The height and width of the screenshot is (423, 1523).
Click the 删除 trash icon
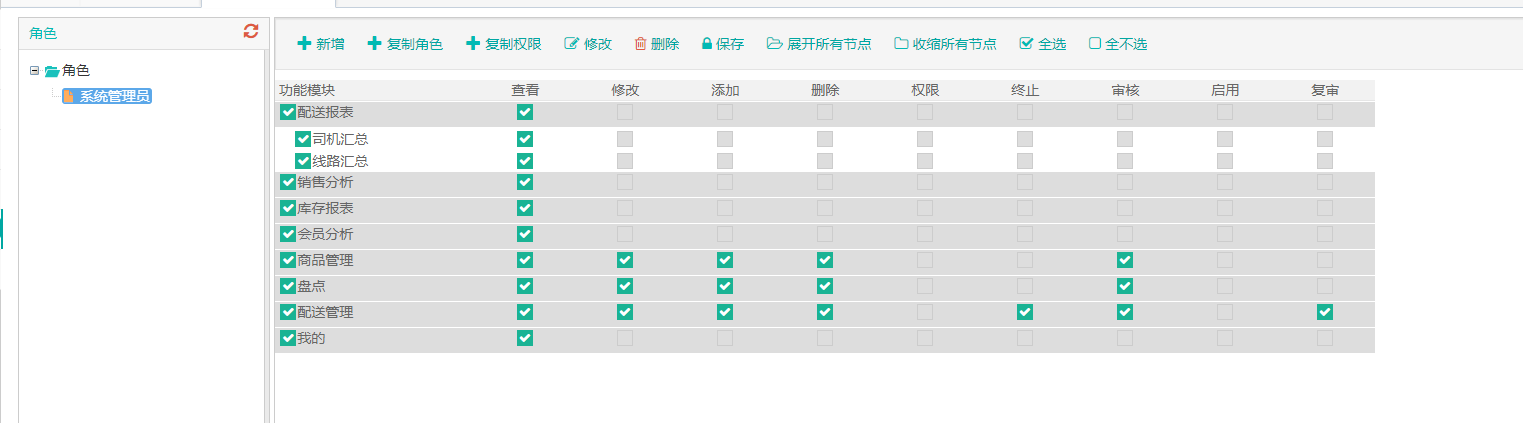click(x=641, y=44)
